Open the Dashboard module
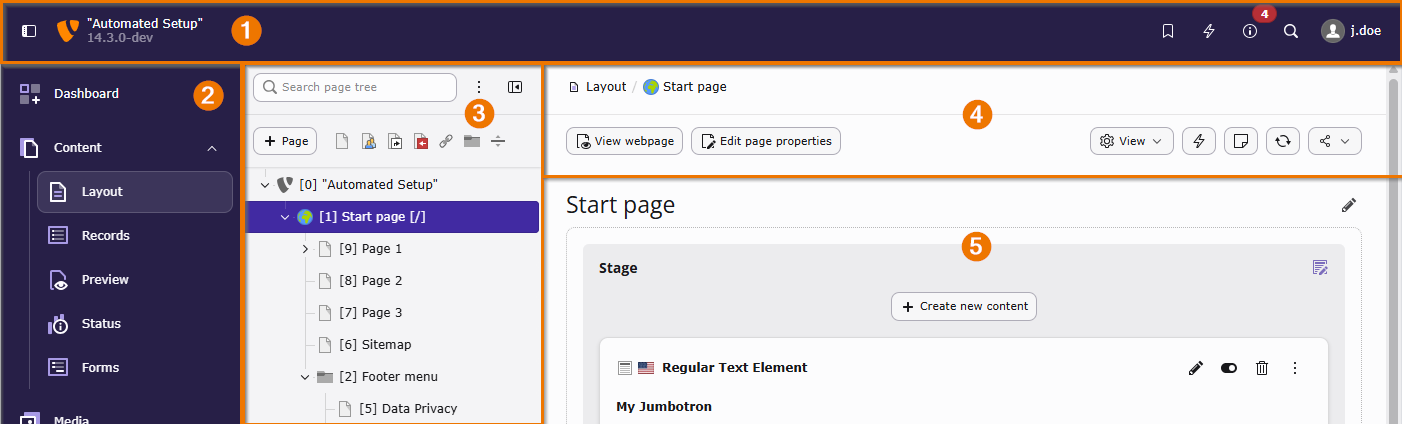Image resolution: width=1402 pixels, height=424 pixels. click(x=120, y=94)
